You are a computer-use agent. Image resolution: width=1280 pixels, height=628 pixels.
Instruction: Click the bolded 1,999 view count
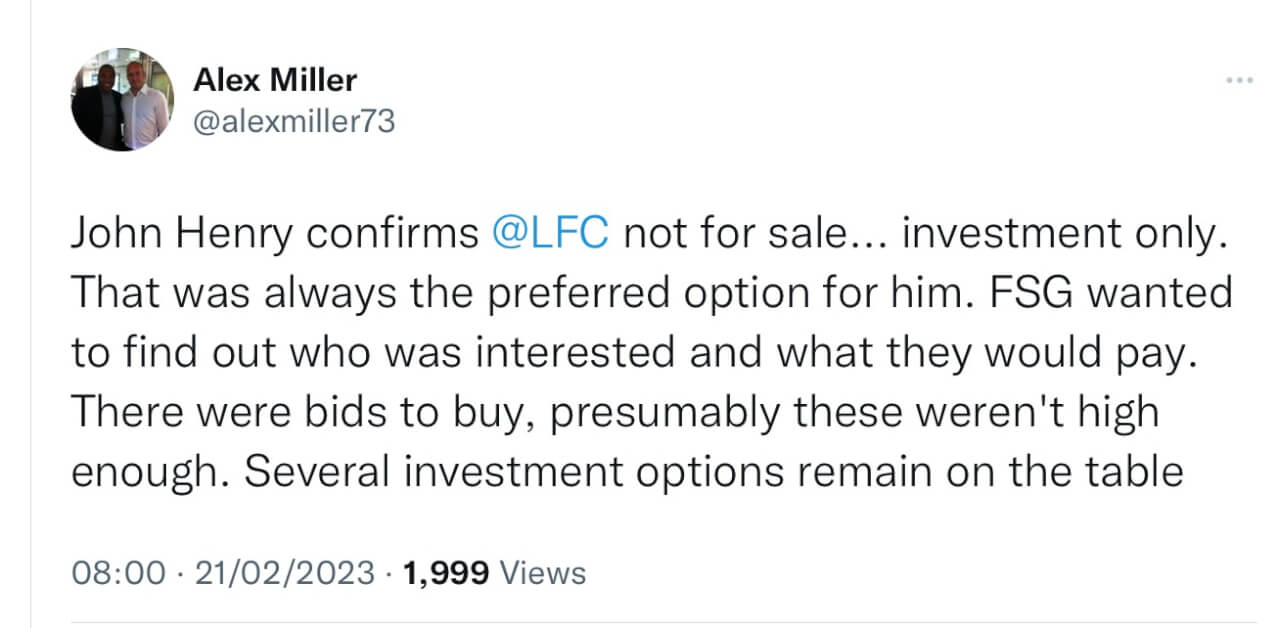click(447, 572)
